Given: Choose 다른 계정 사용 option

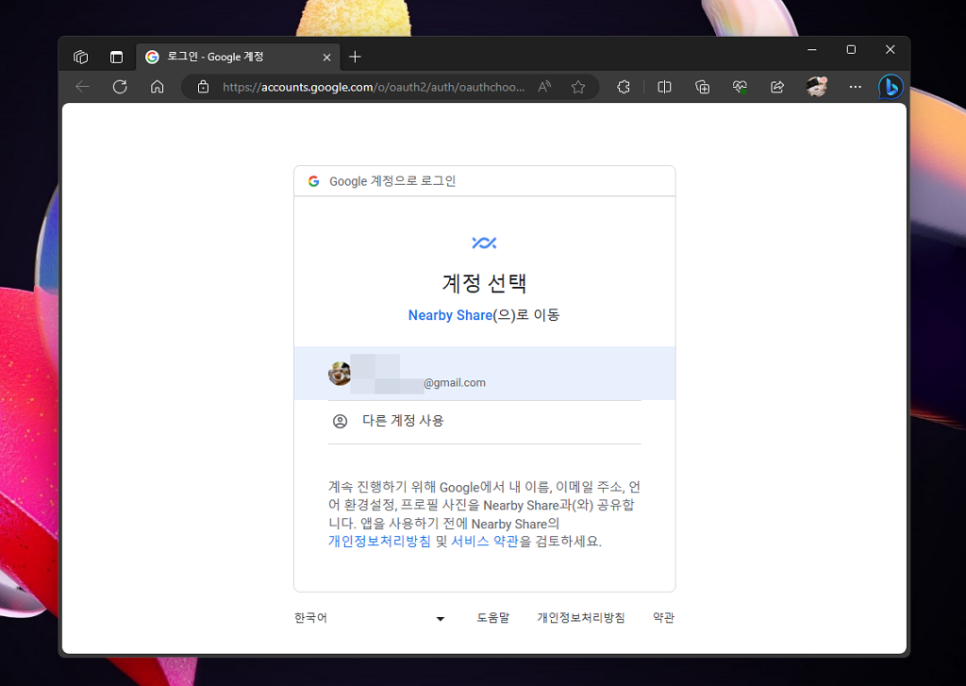Looking at the screenshot, I should (484, 421).
